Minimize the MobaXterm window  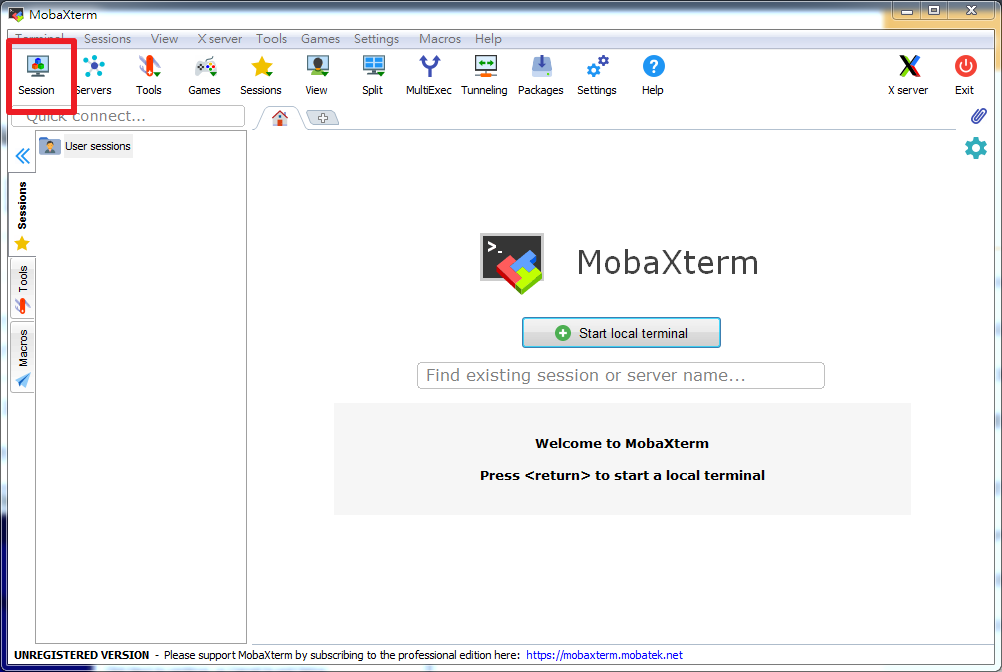coord(907,11)
